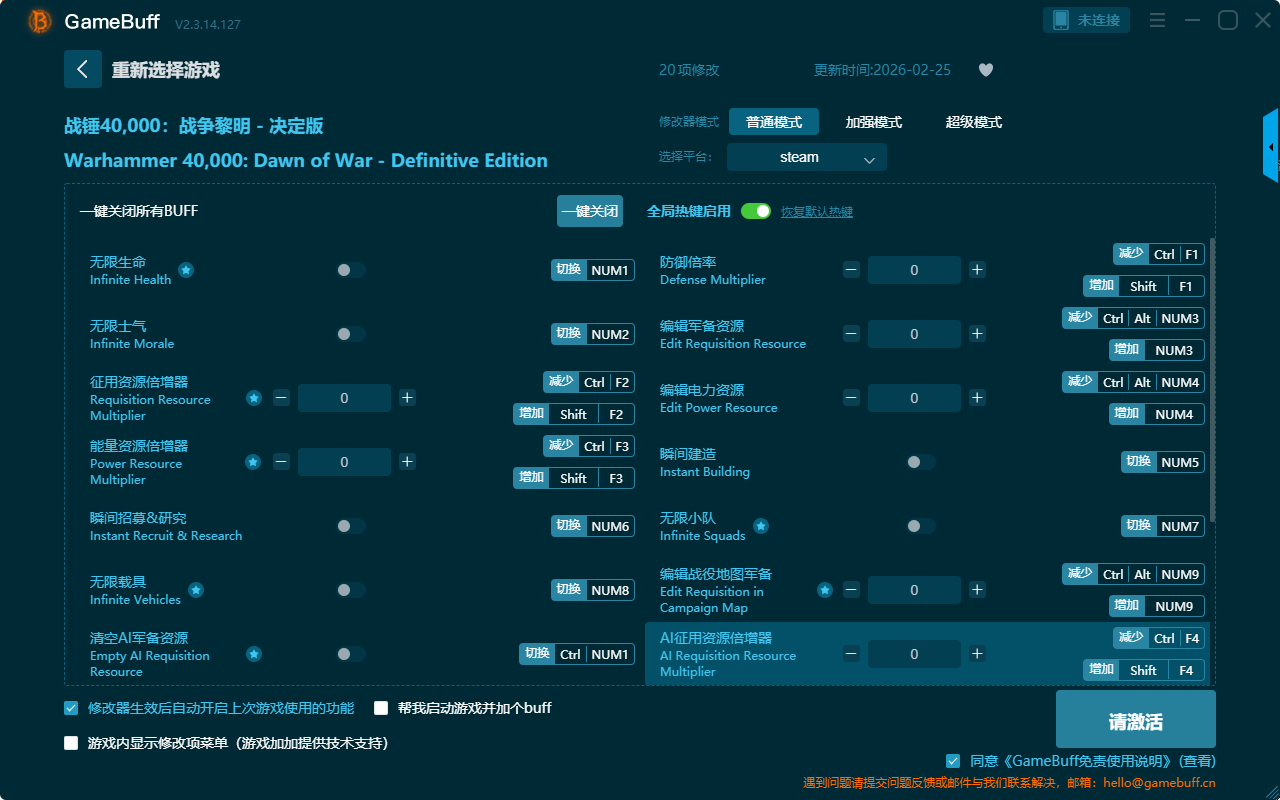1280x800 pixels.
Task: Toggle the Infinite Morale switch
Action: 350,334
